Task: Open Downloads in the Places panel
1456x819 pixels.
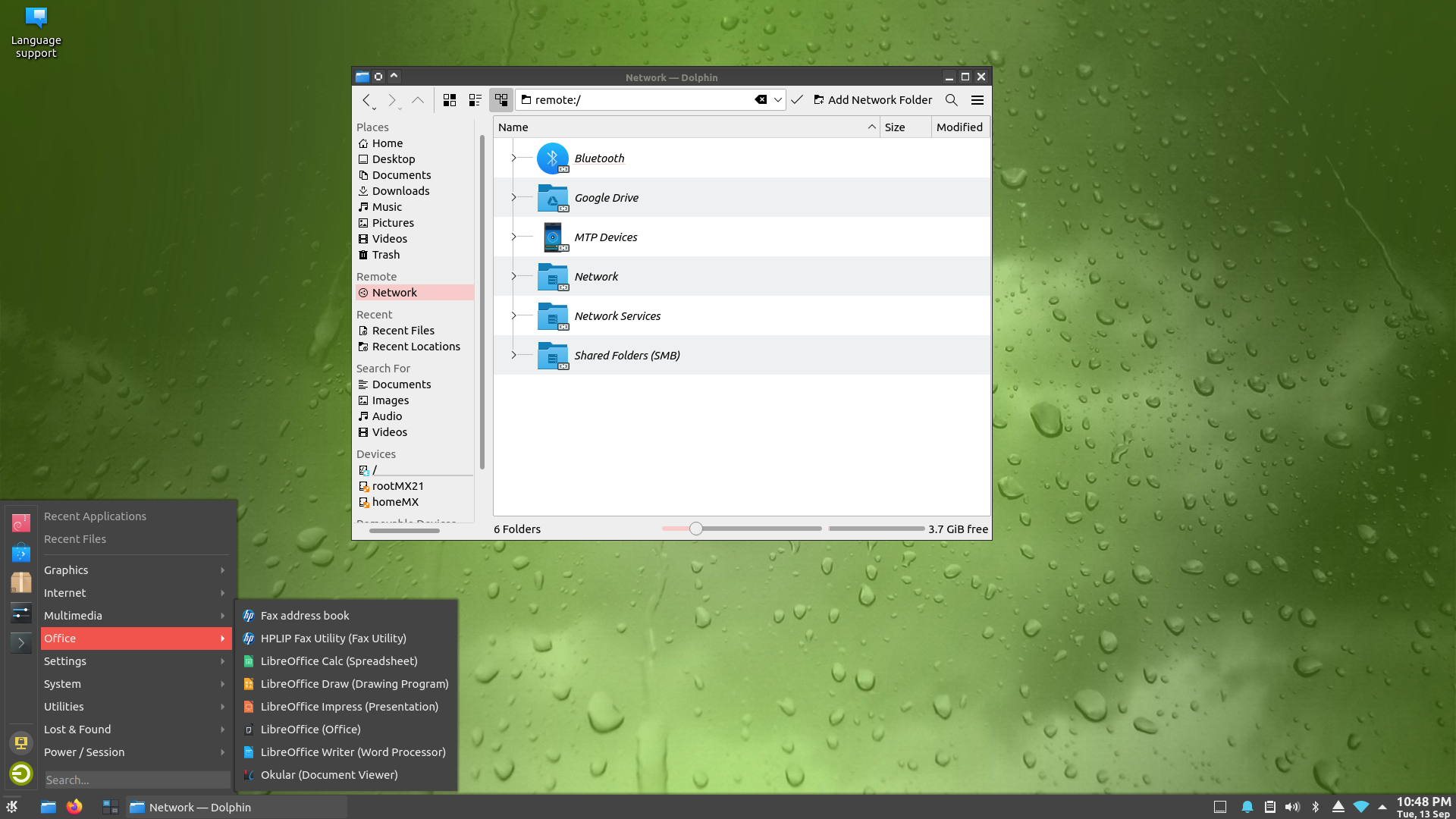Action: [400, 191]
